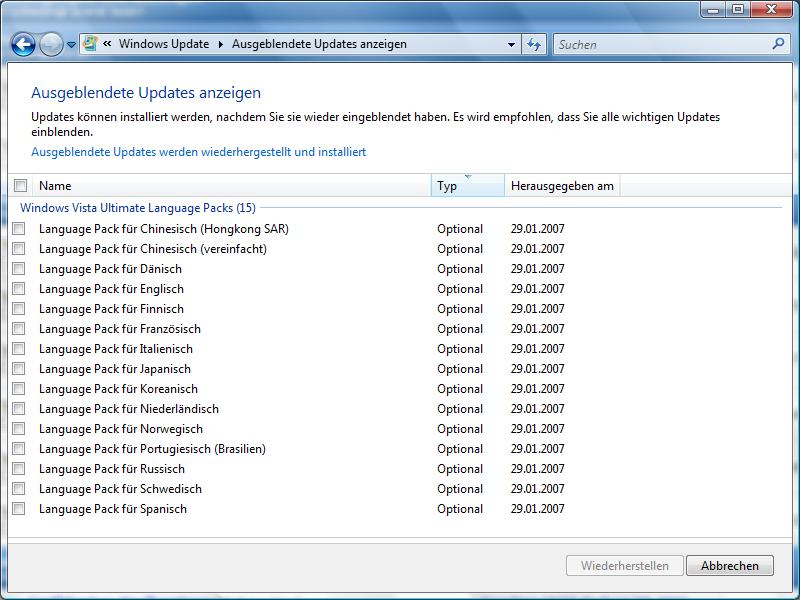Viewport: 800px width, 600px height.
Task: Select row text Language Pack für Englisch
Action: (x=111, y=289)
